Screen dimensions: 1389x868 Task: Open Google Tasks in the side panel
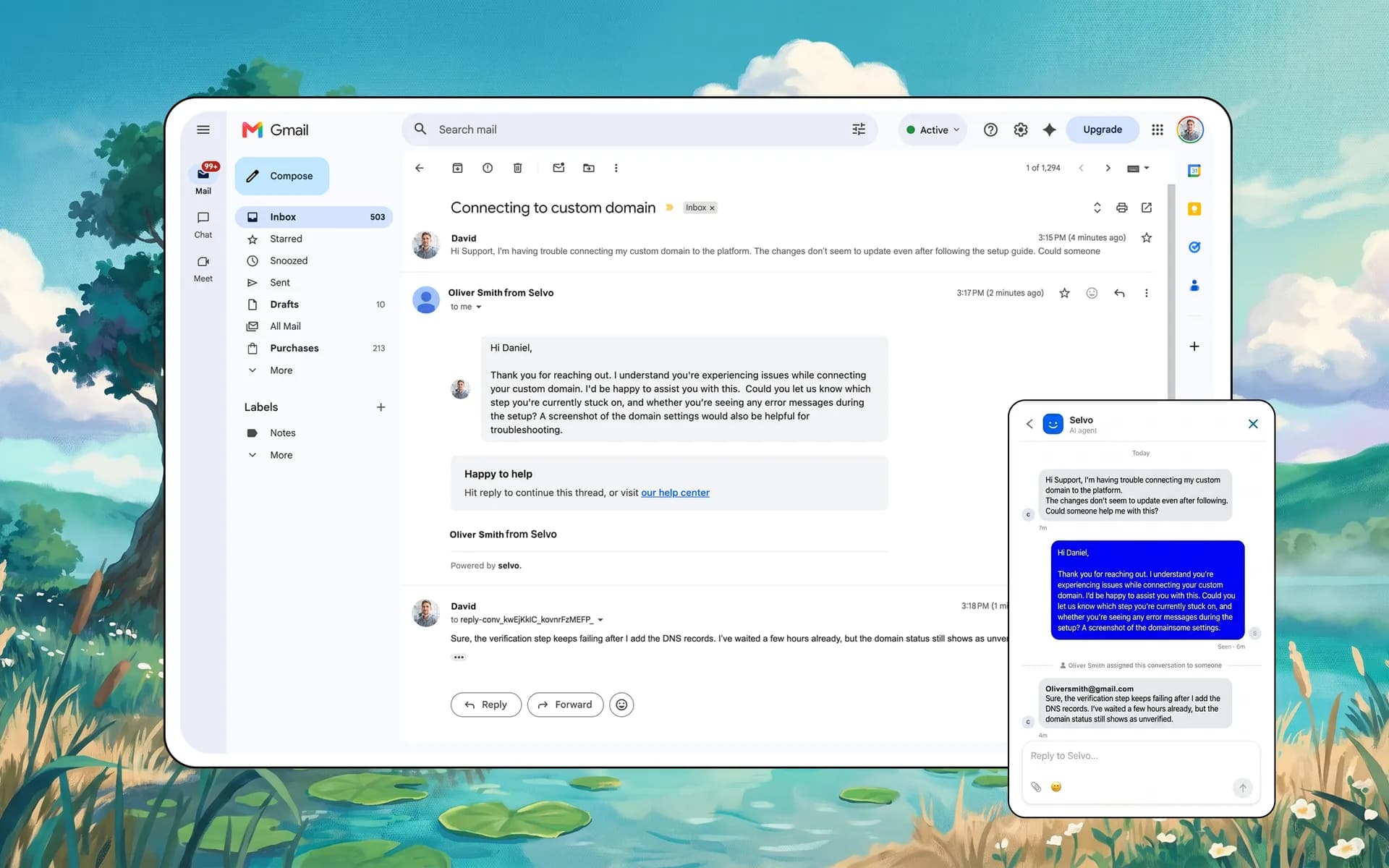click(x=1194, y=247)
